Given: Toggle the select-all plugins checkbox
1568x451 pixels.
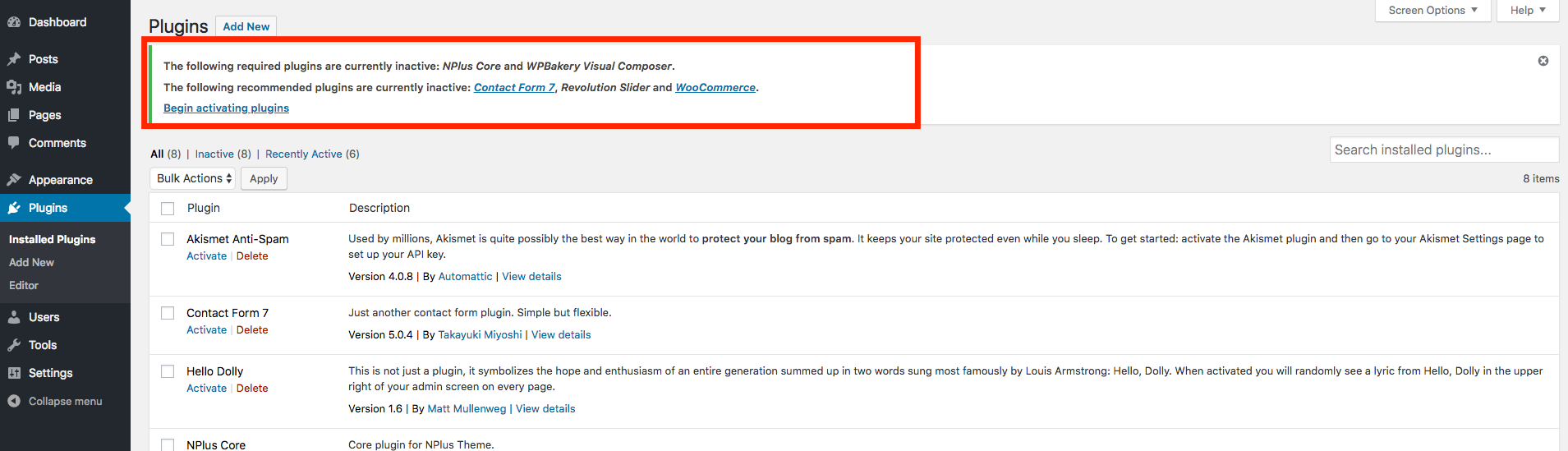Looking at the screenshot, I should [x=168, y=209].
